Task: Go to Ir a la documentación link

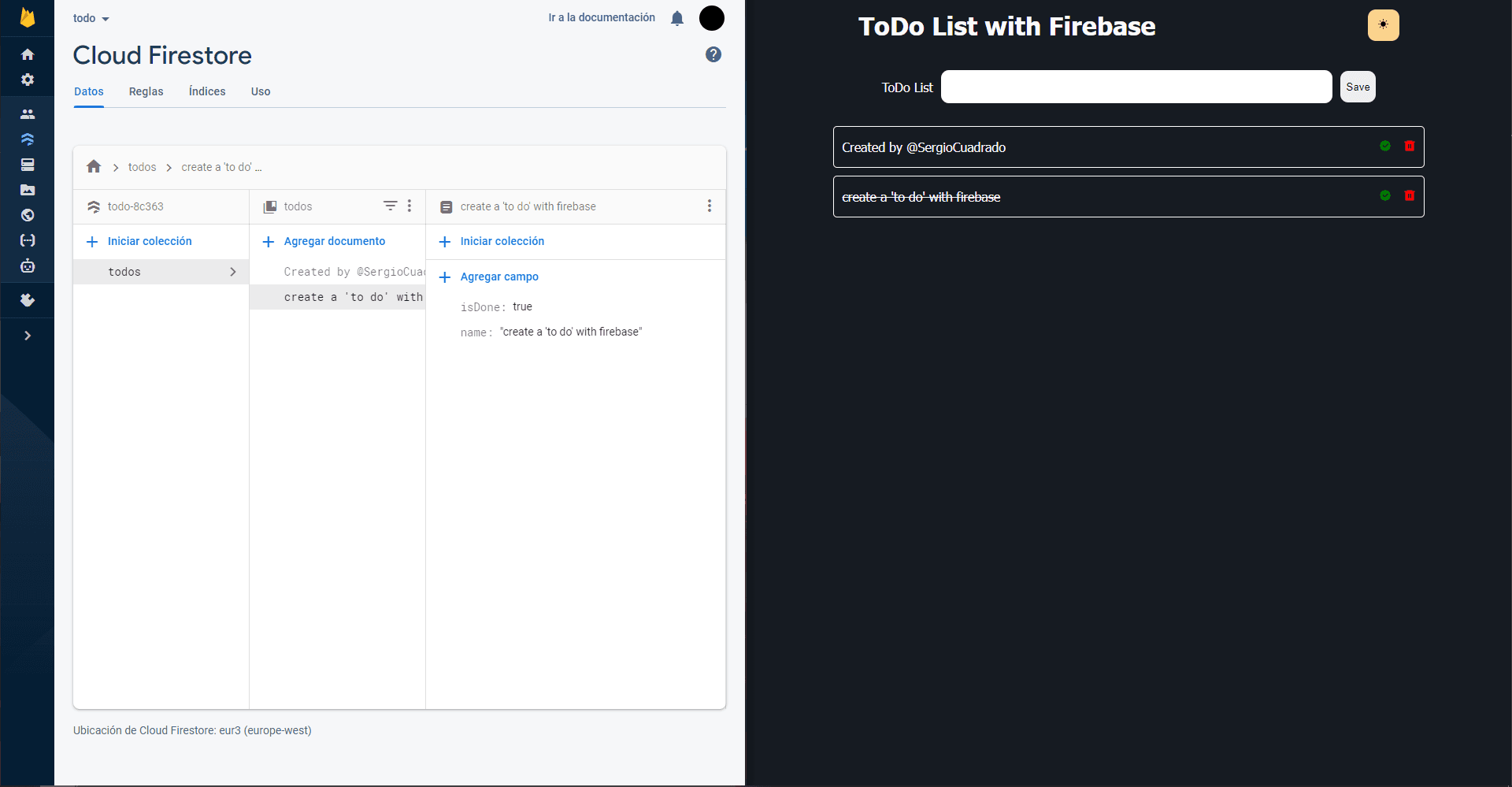Action: pyautogui.click(x=602, y=17)
